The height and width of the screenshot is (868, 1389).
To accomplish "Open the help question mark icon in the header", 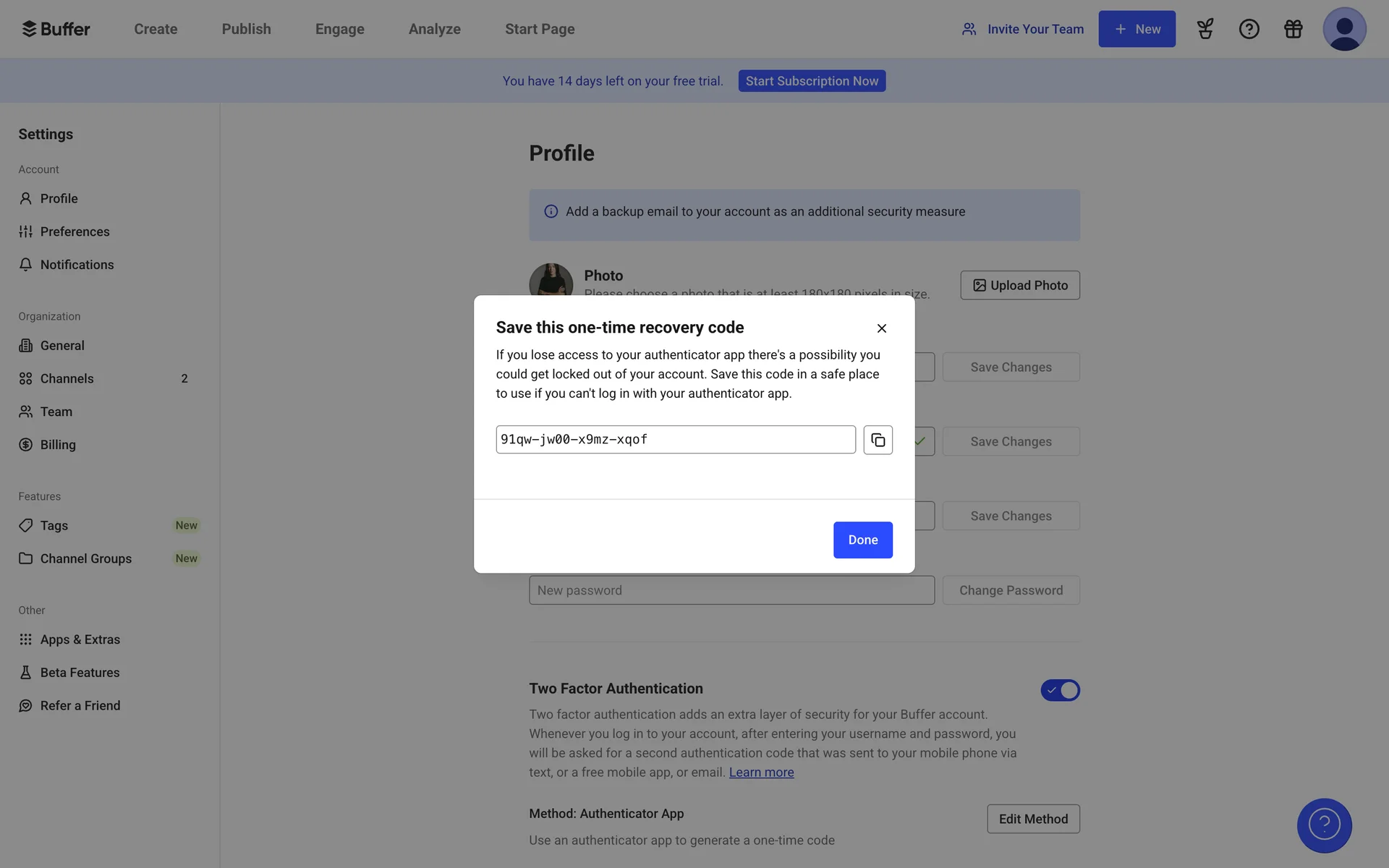I will (x=1249, y=29).
